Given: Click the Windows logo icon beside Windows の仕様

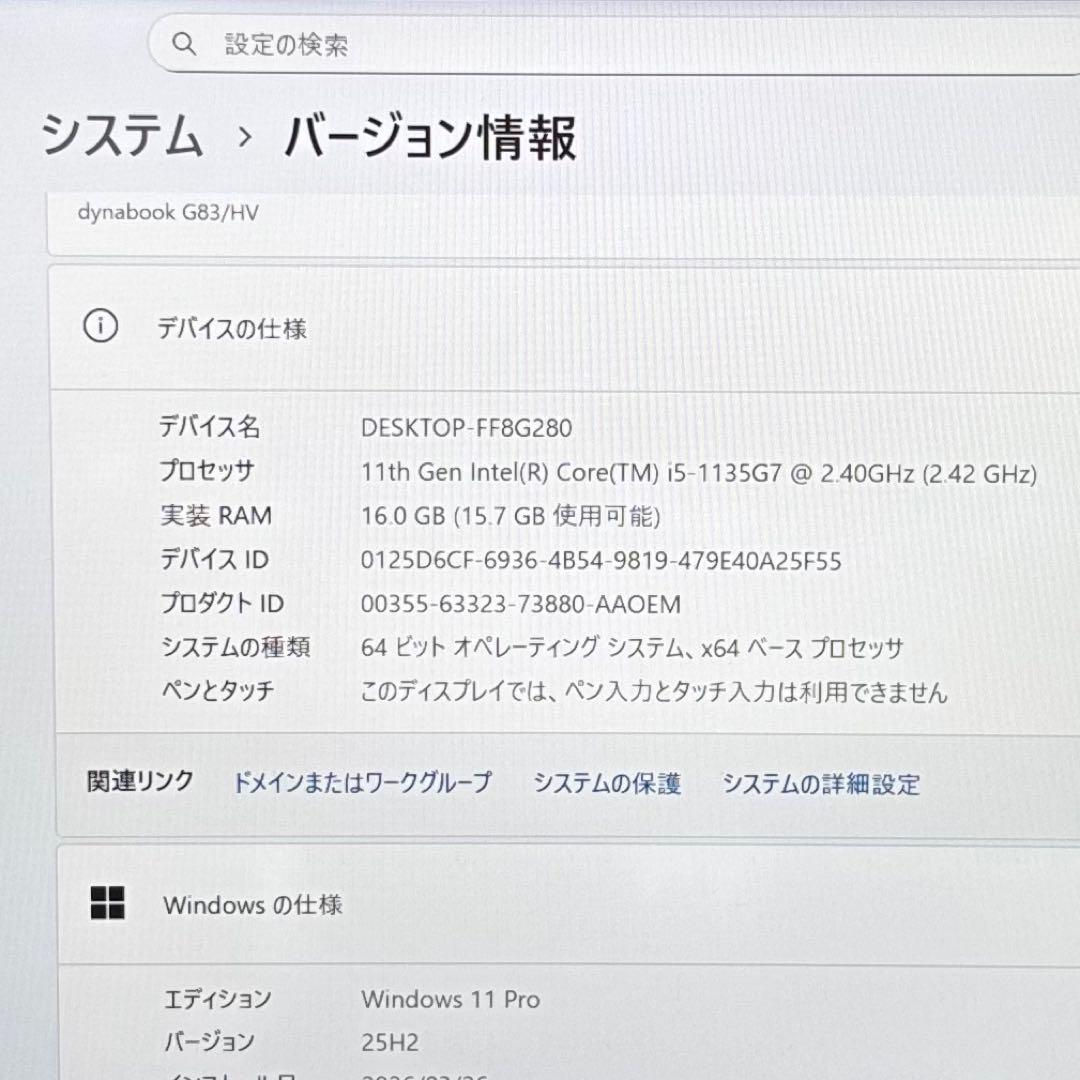Looking at the screenshot, I should pos(107,903).
